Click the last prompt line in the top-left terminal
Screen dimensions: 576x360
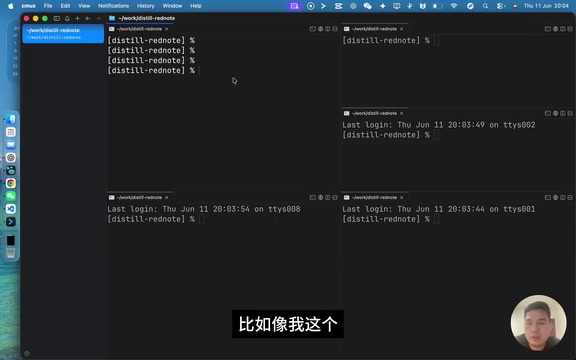[153, 70]
